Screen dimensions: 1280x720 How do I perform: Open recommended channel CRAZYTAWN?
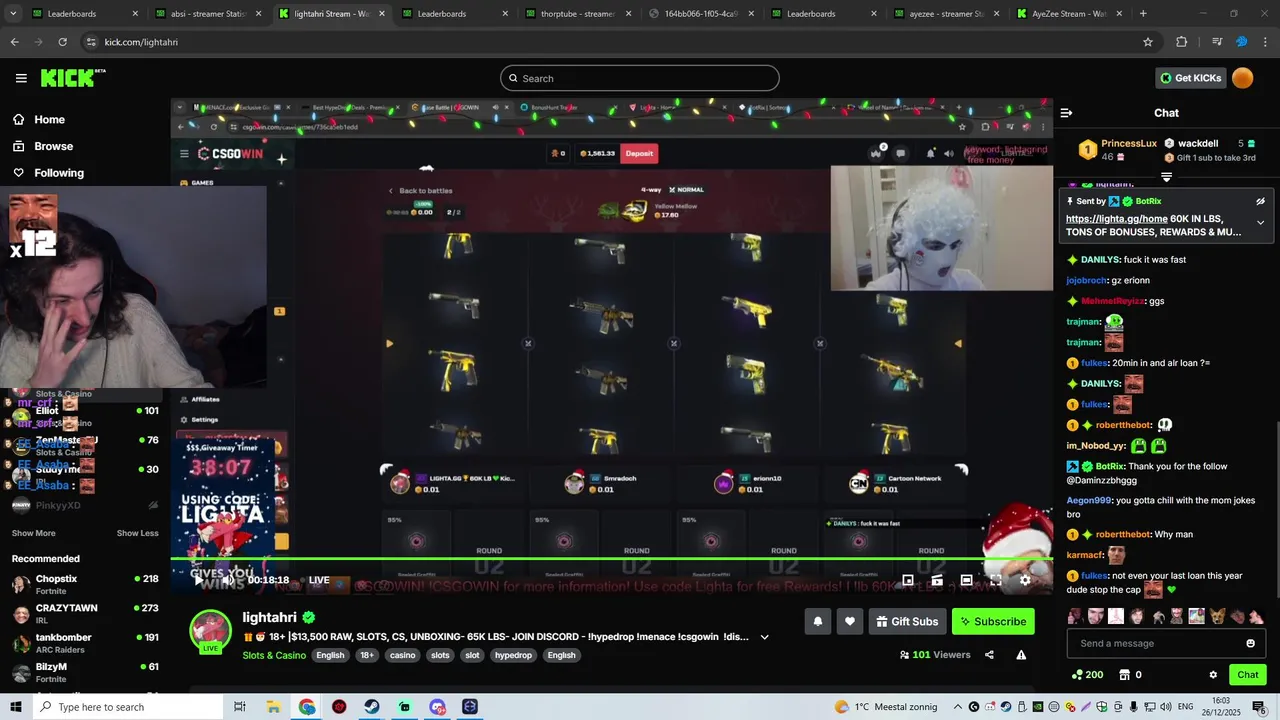pos(85,614)
